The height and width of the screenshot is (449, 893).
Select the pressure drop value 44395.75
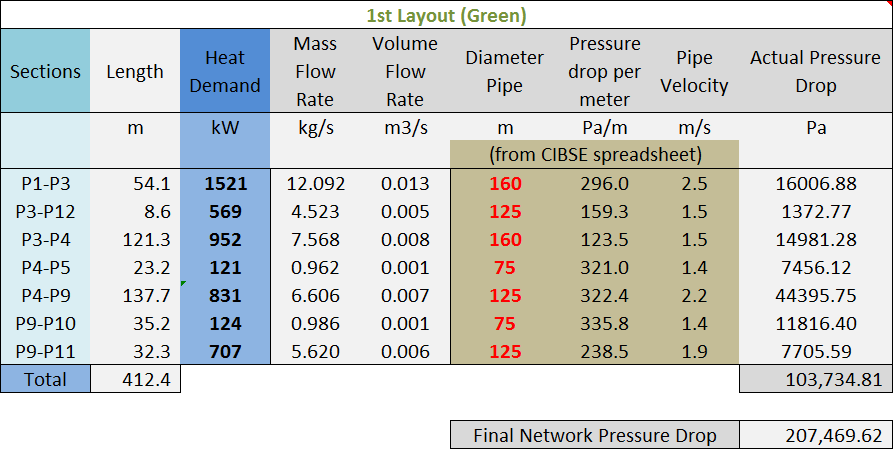pyautogui.click(x=816, y=296)
